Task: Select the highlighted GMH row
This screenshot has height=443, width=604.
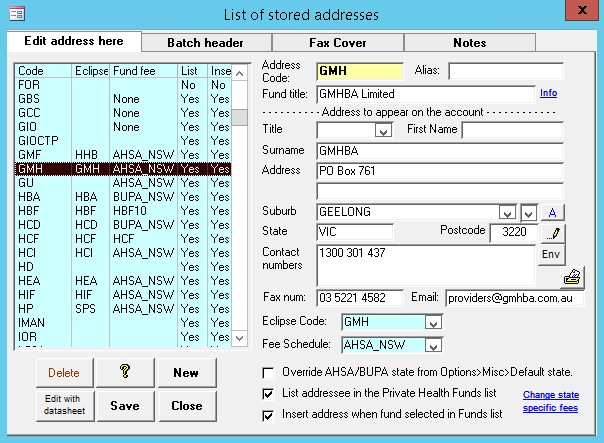Action: (123, 169)
